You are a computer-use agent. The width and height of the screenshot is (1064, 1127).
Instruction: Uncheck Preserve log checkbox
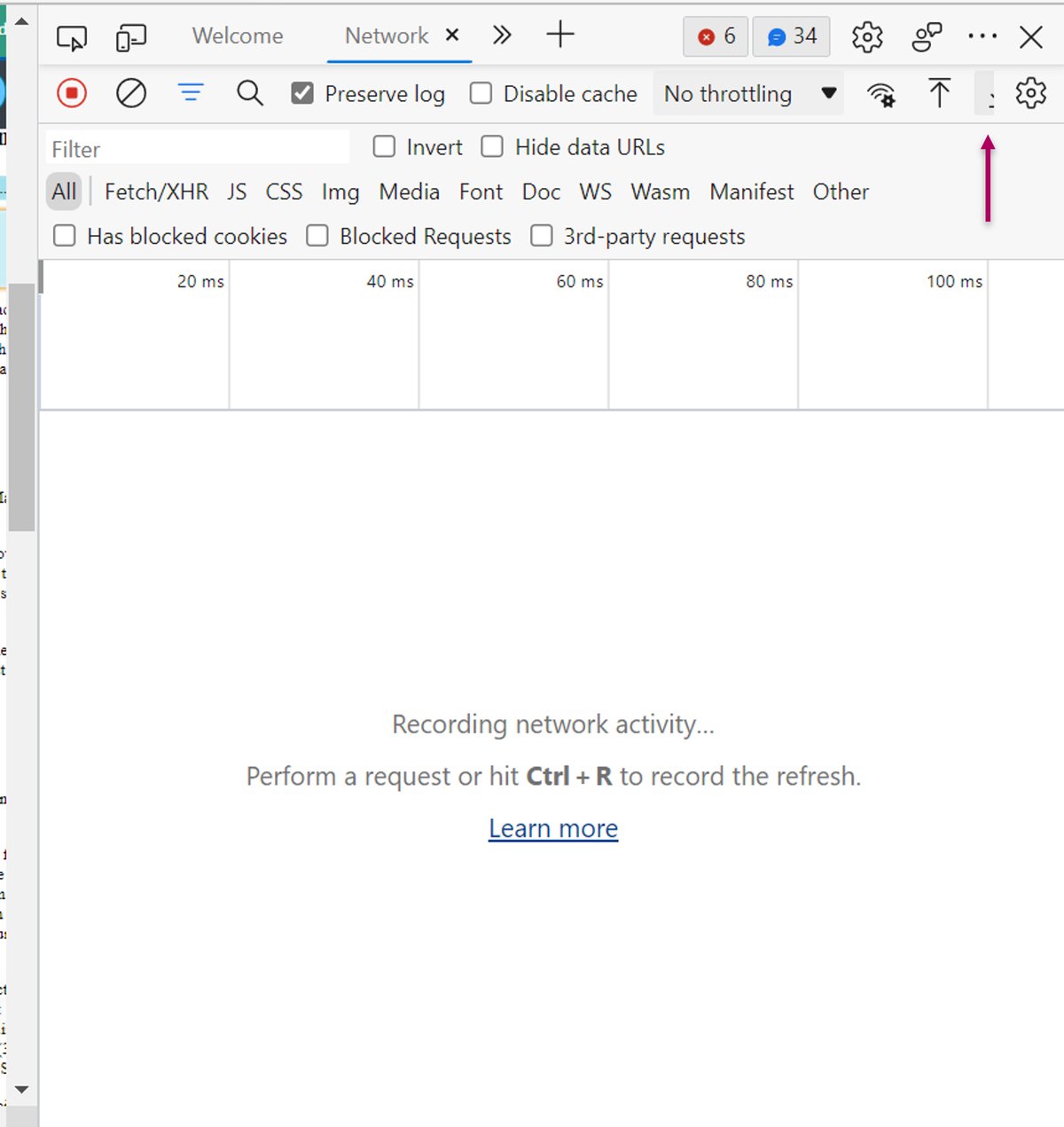[302, 93]
